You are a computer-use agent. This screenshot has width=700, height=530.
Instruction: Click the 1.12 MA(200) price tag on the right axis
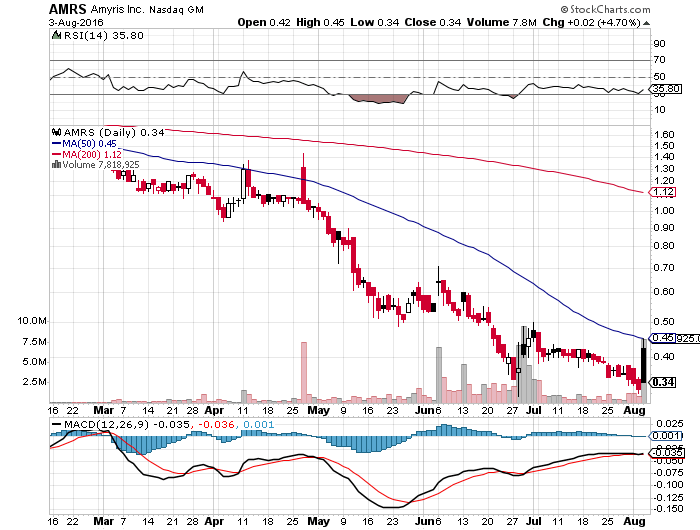(x=663, y=192)
